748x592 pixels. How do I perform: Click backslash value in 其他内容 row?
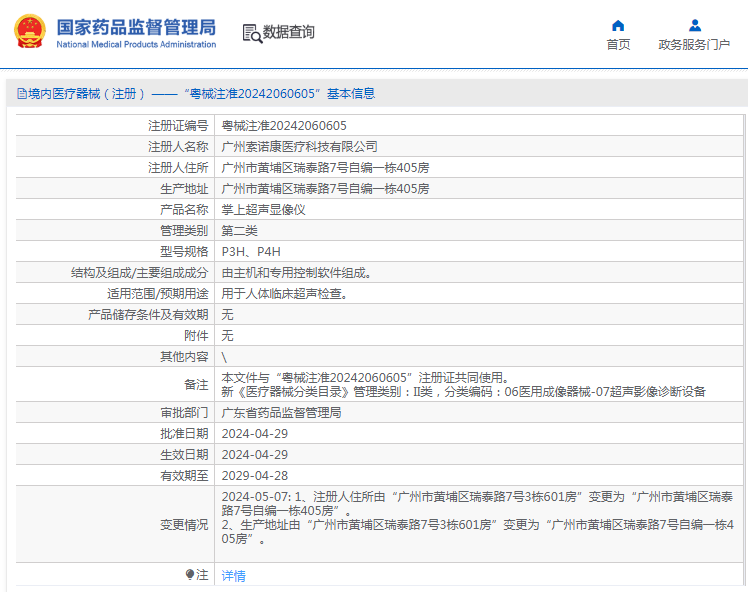(224, 357)
